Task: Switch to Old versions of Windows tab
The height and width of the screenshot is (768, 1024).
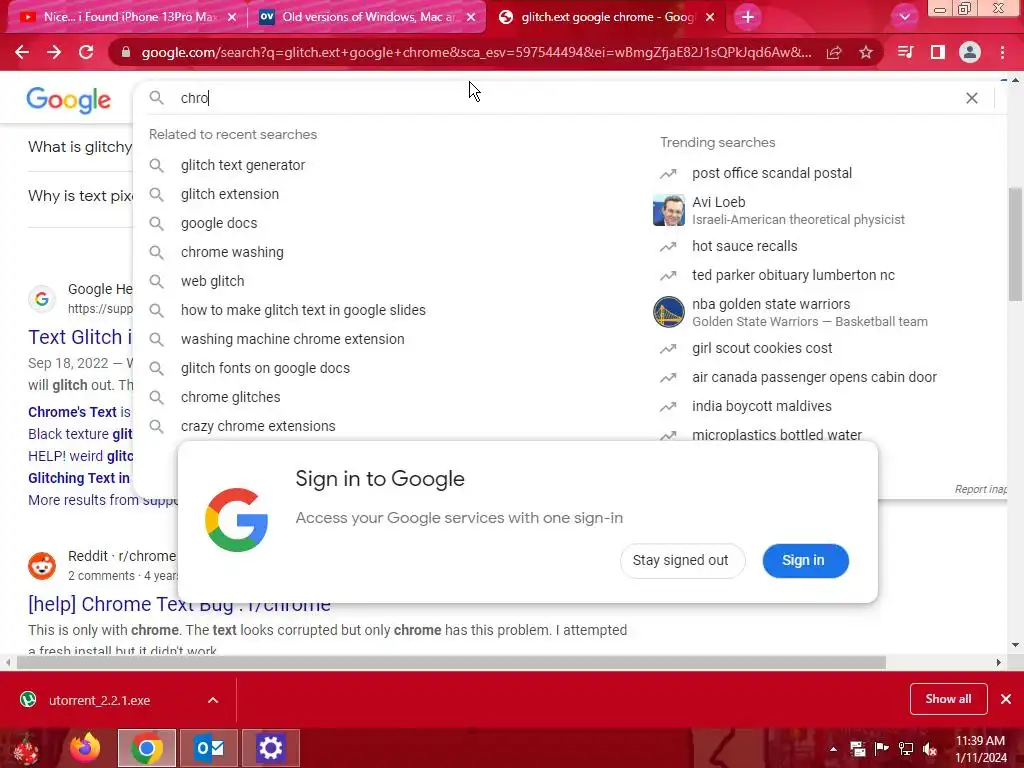Action: (x=366, y=17)
